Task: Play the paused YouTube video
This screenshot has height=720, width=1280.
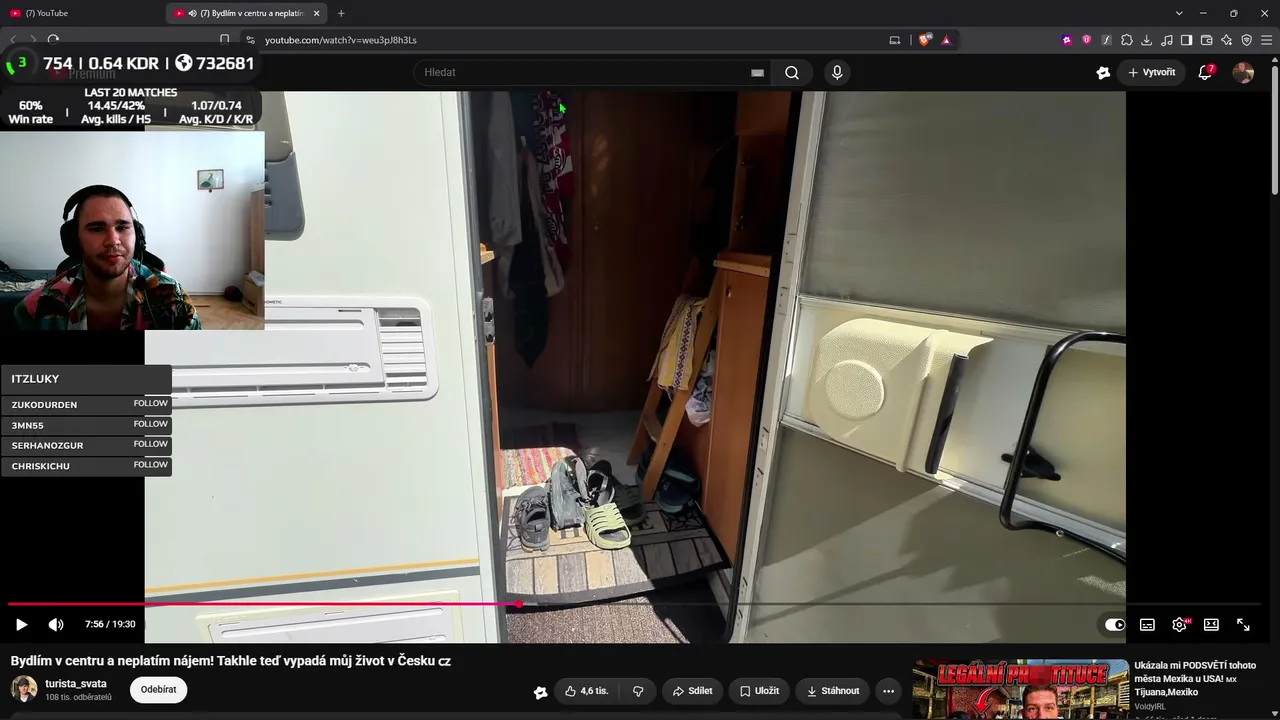Action: tap(21, 624)
